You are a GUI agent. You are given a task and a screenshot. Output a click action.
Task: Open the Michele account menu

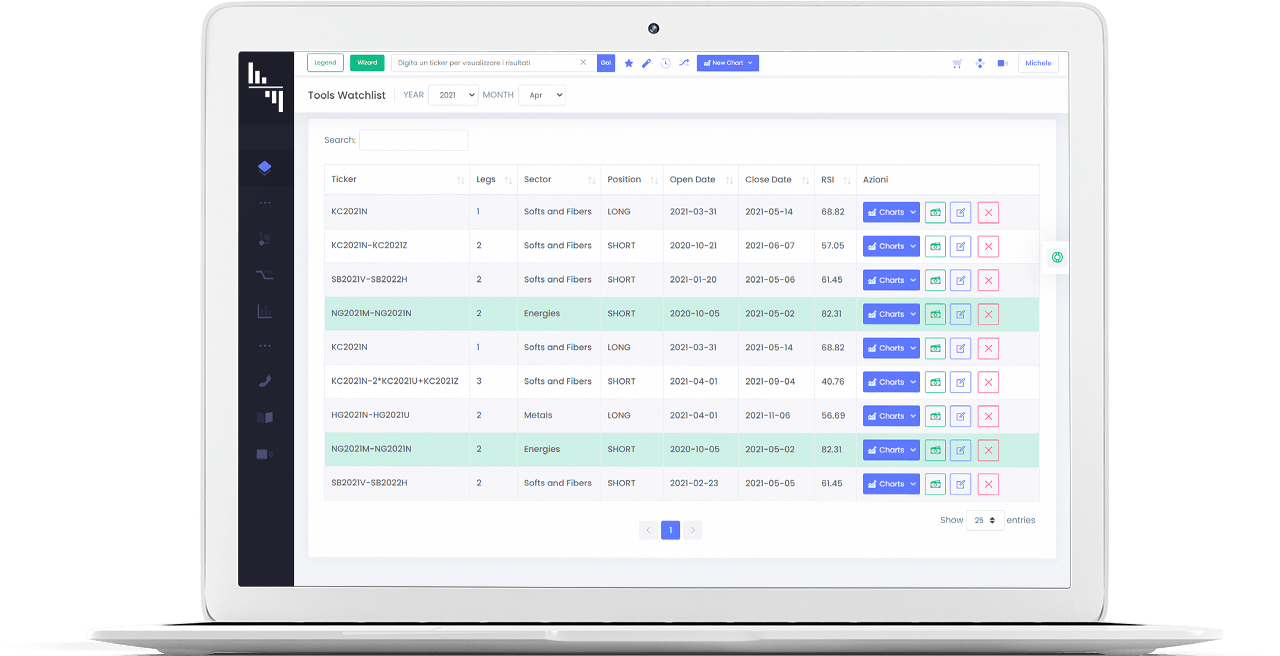click(x=1038, y=63)
